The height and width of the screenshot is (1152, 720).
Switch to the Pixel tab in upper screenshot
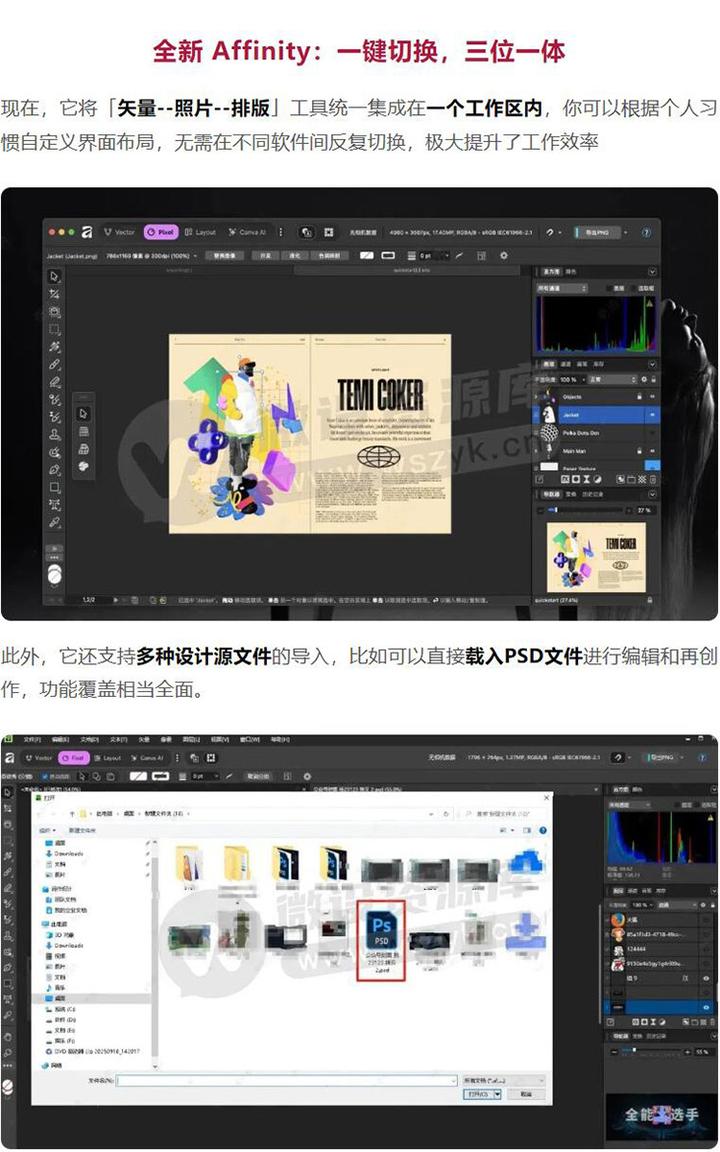pyautogui.click(x=161, y=232)
